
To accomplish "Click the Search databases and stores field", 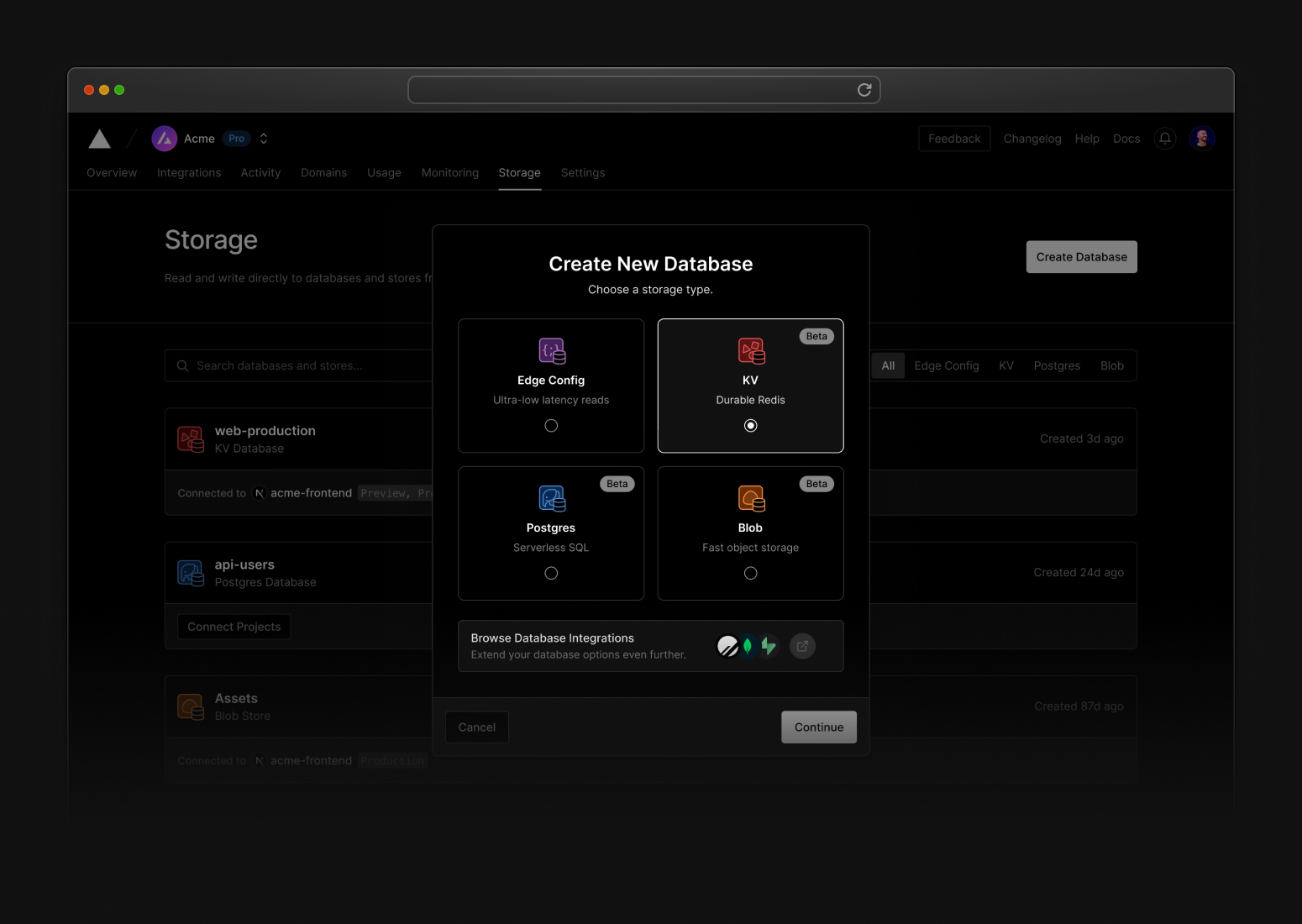I will pyautogui.click(x=298, y=366).
